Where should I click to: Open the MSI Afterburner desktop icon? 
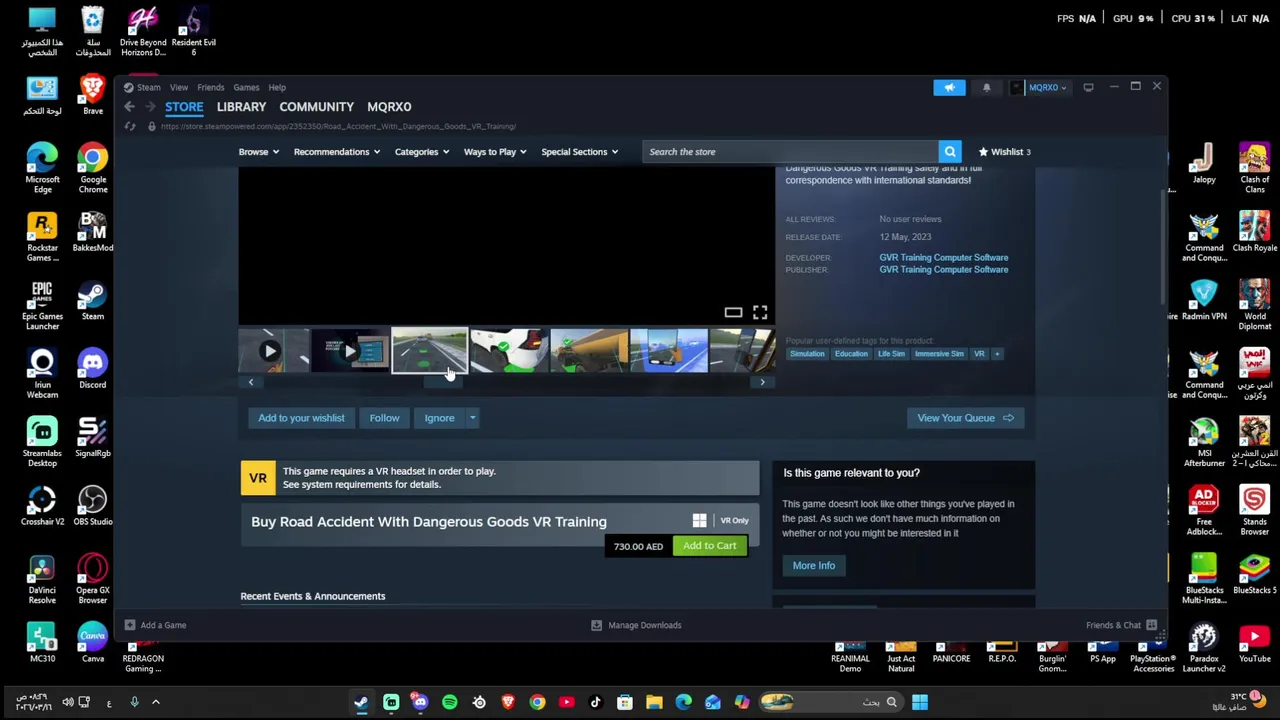[1204, 442]
